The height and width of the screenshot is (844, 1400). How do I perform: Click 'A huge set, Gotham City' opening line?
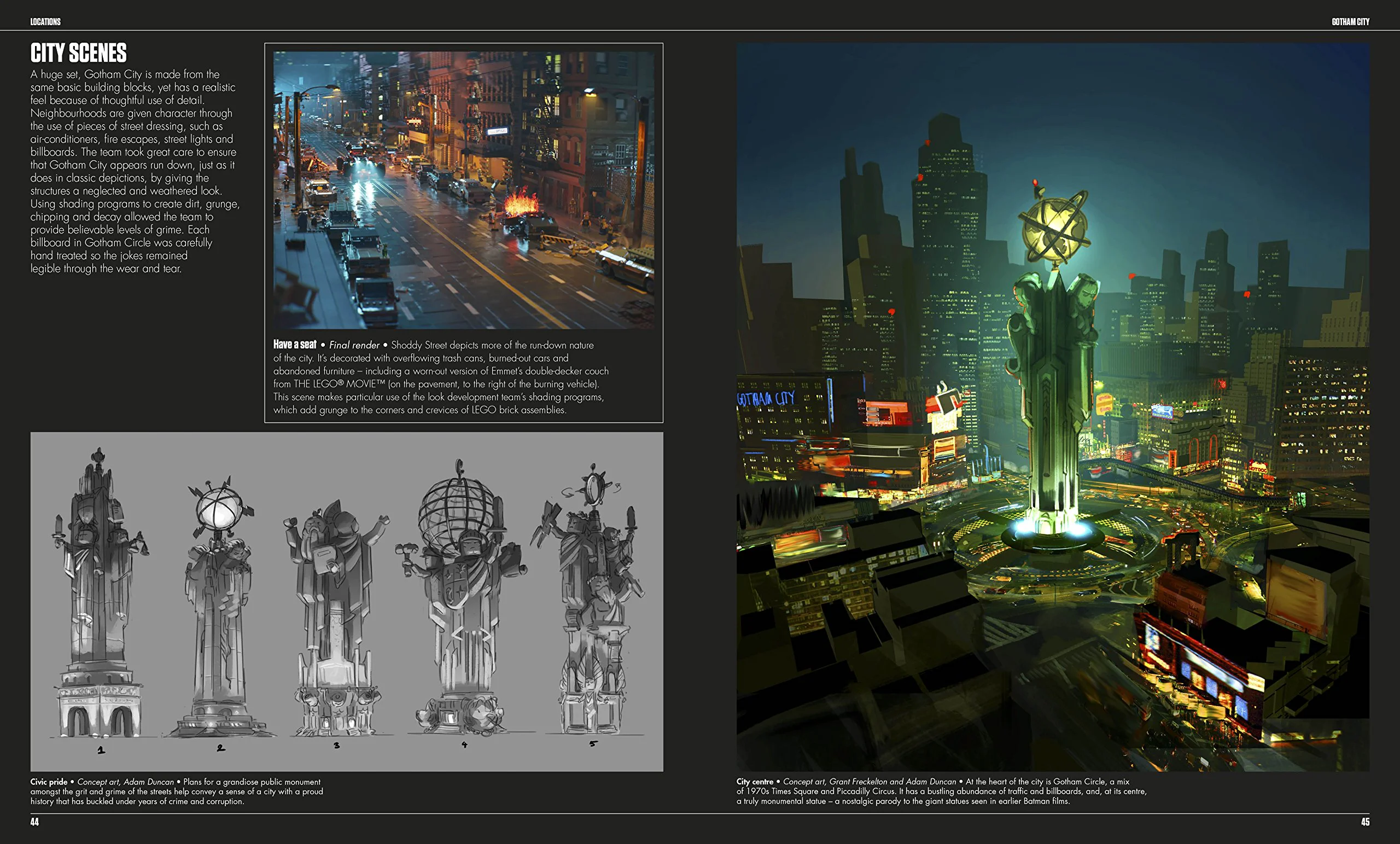pyautogui.click(x=125, y=74)
